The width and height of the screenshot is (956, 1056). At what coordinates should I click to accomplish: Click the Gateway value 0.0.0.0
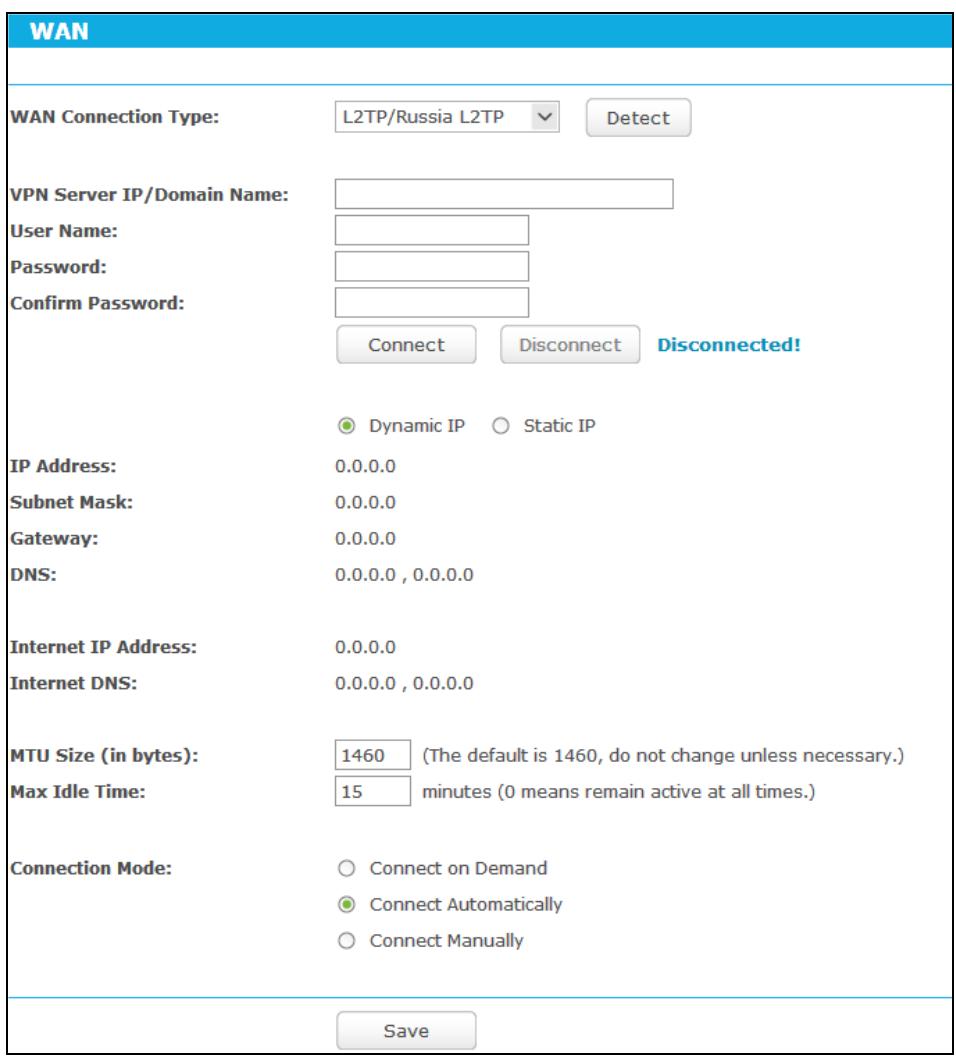click(x=366, y=539)
